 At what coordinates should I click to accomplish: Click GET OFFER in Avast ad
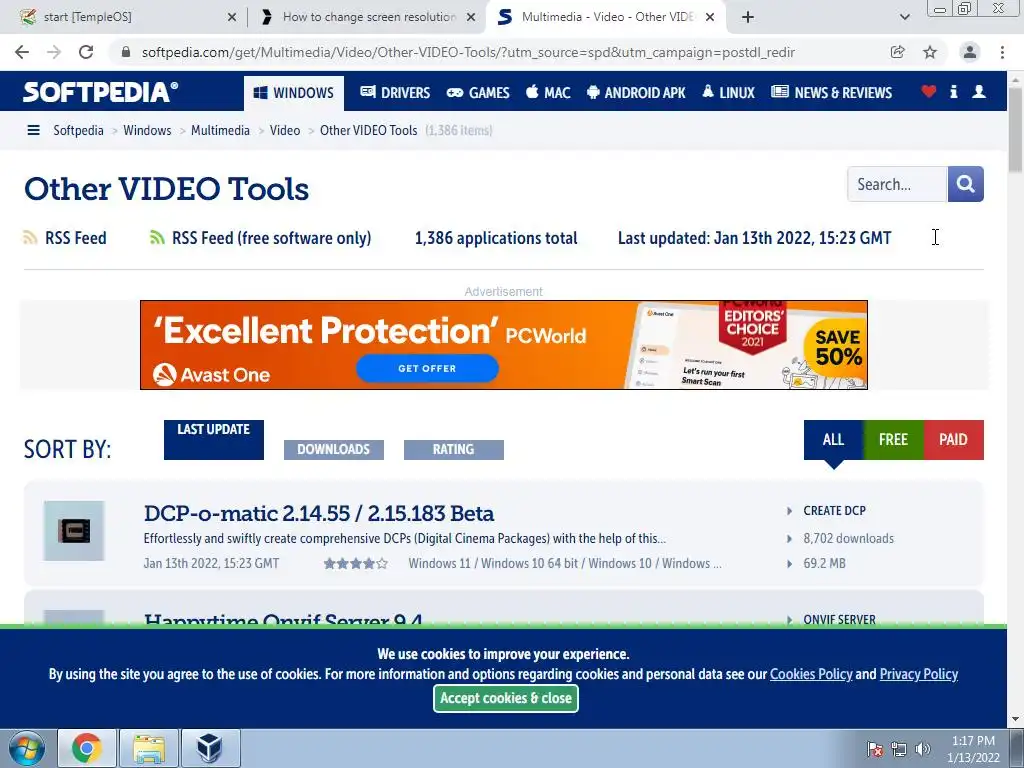coord(427,368)
